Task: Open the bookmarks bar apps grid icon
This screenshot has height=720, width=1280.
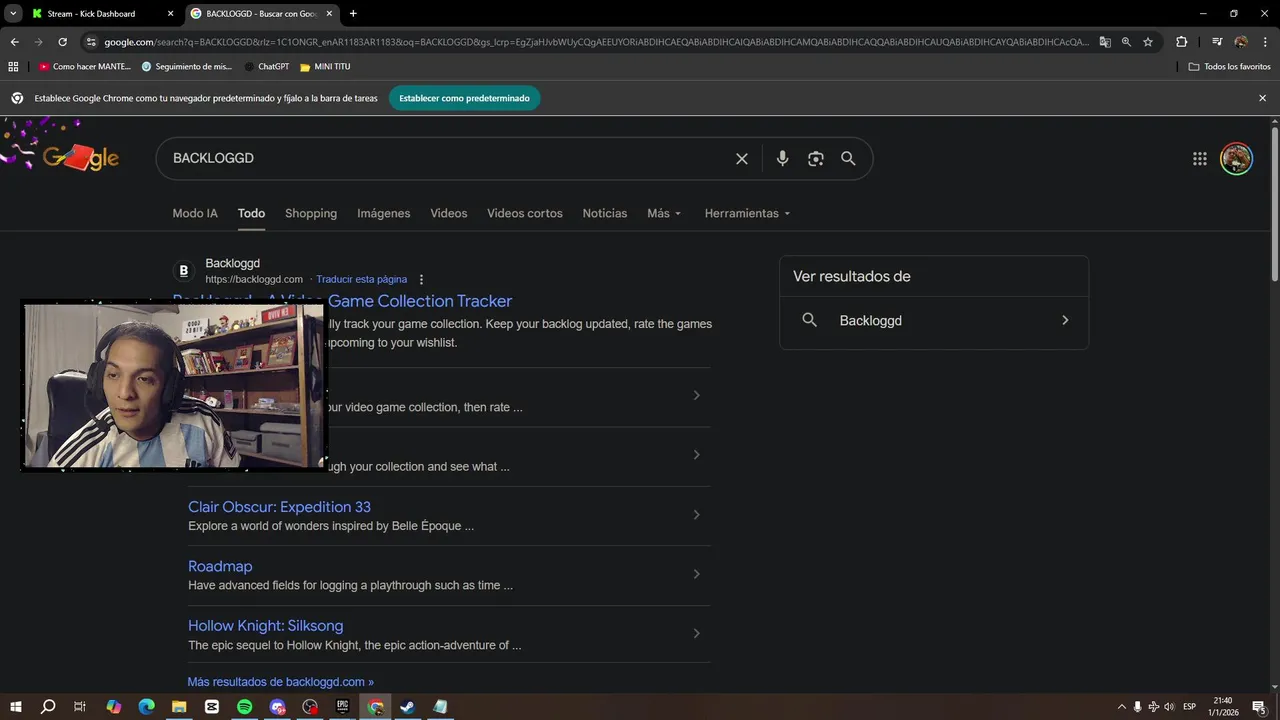Action: 13,66
